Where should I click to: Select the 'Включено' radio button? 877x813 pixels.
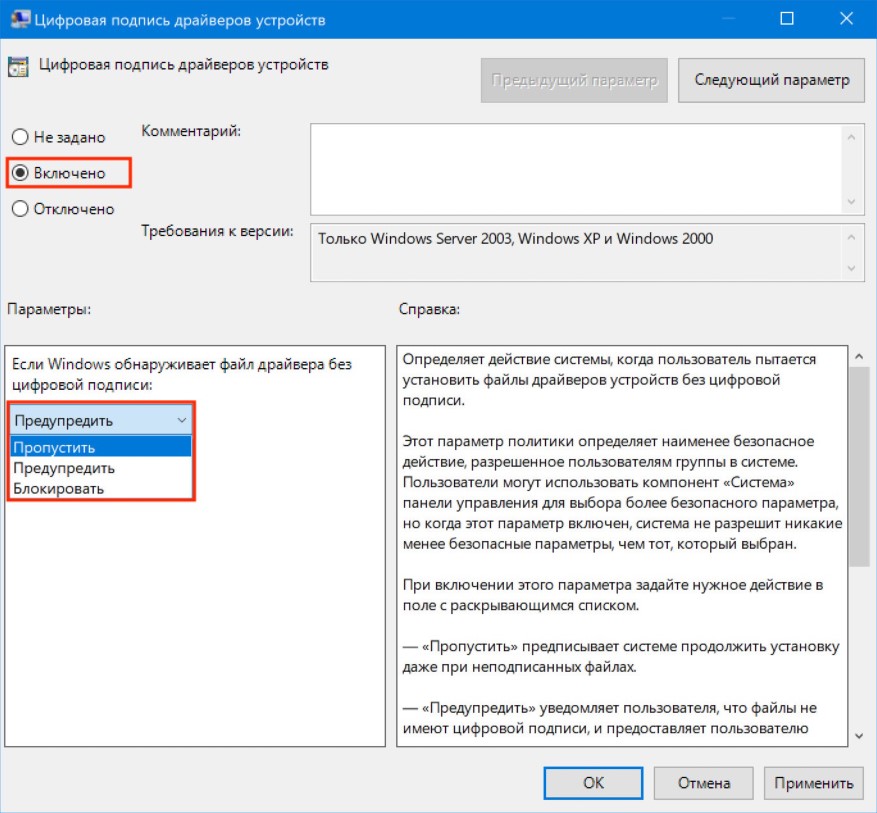coord(20,173)
